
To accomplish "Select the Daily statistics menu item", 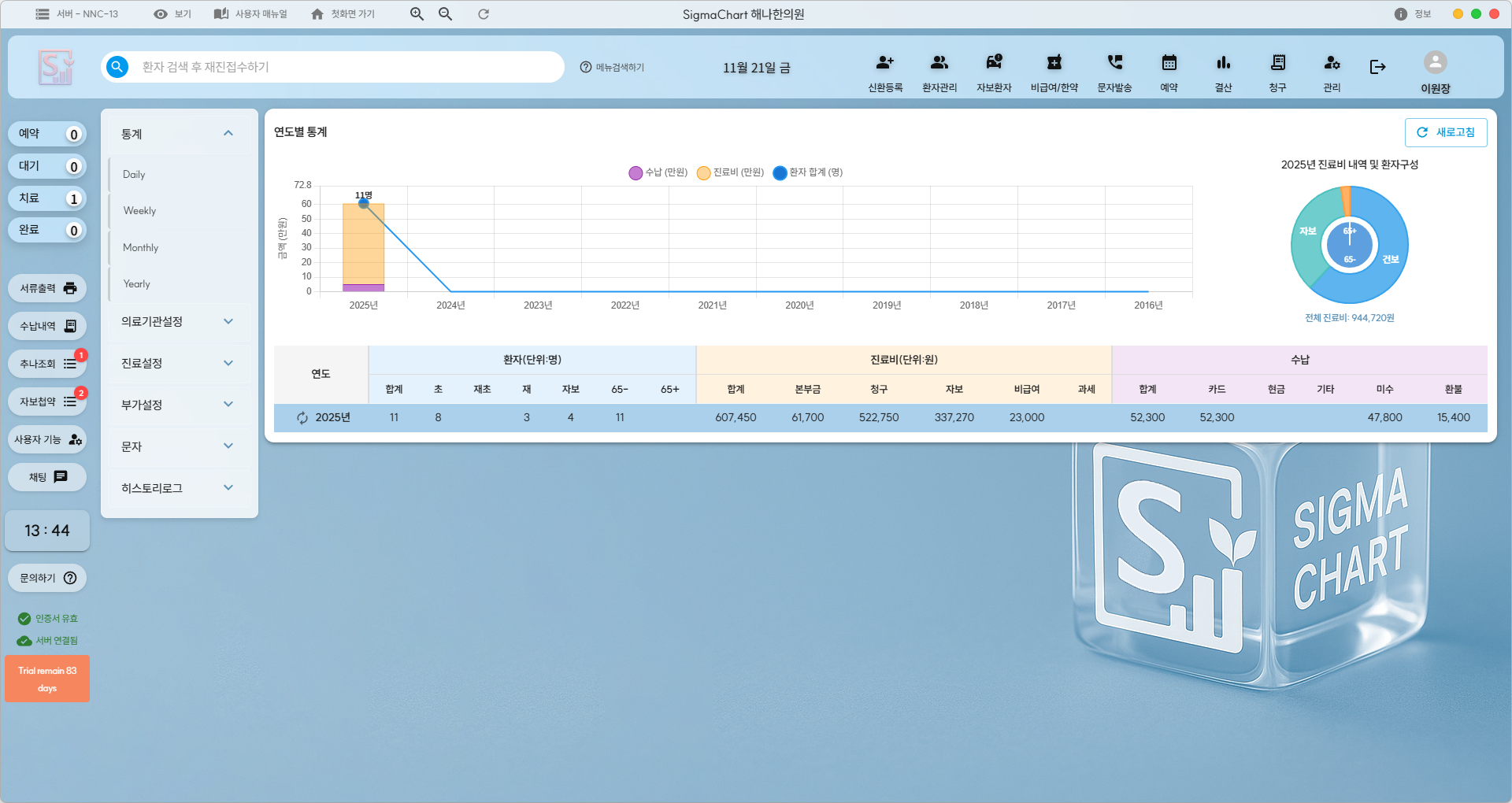I will 134,175.
